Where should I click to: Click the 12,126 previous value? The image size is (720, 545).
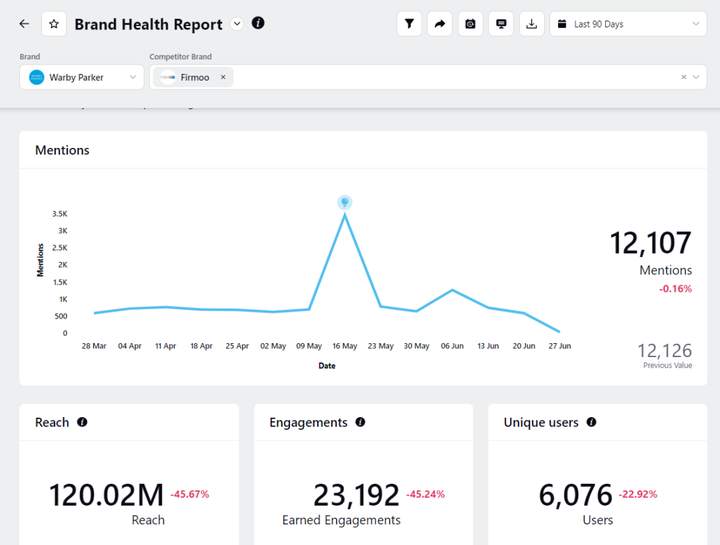pyautogui.click(x=664, y=351)
